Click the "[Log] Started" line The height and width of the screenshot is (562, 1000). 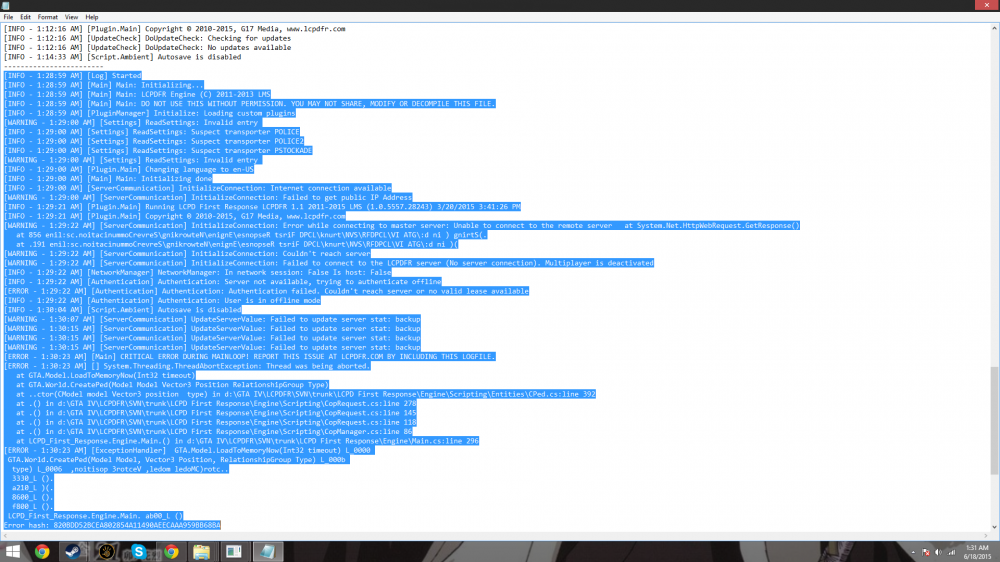point(73,75)
